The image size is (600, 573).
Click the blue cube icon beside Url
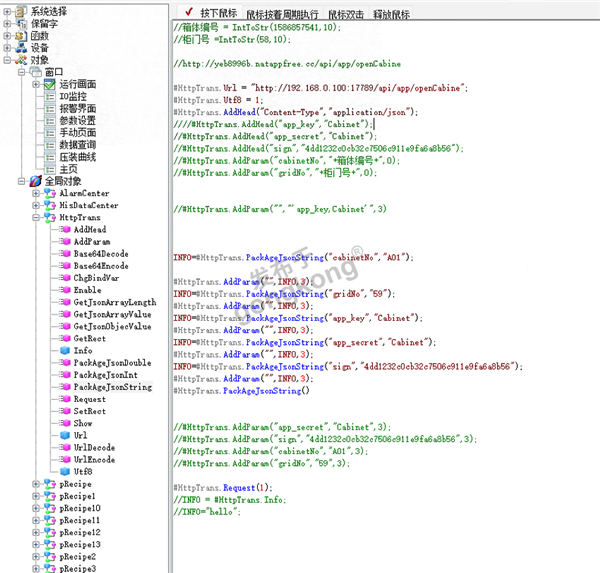(64, 435)
